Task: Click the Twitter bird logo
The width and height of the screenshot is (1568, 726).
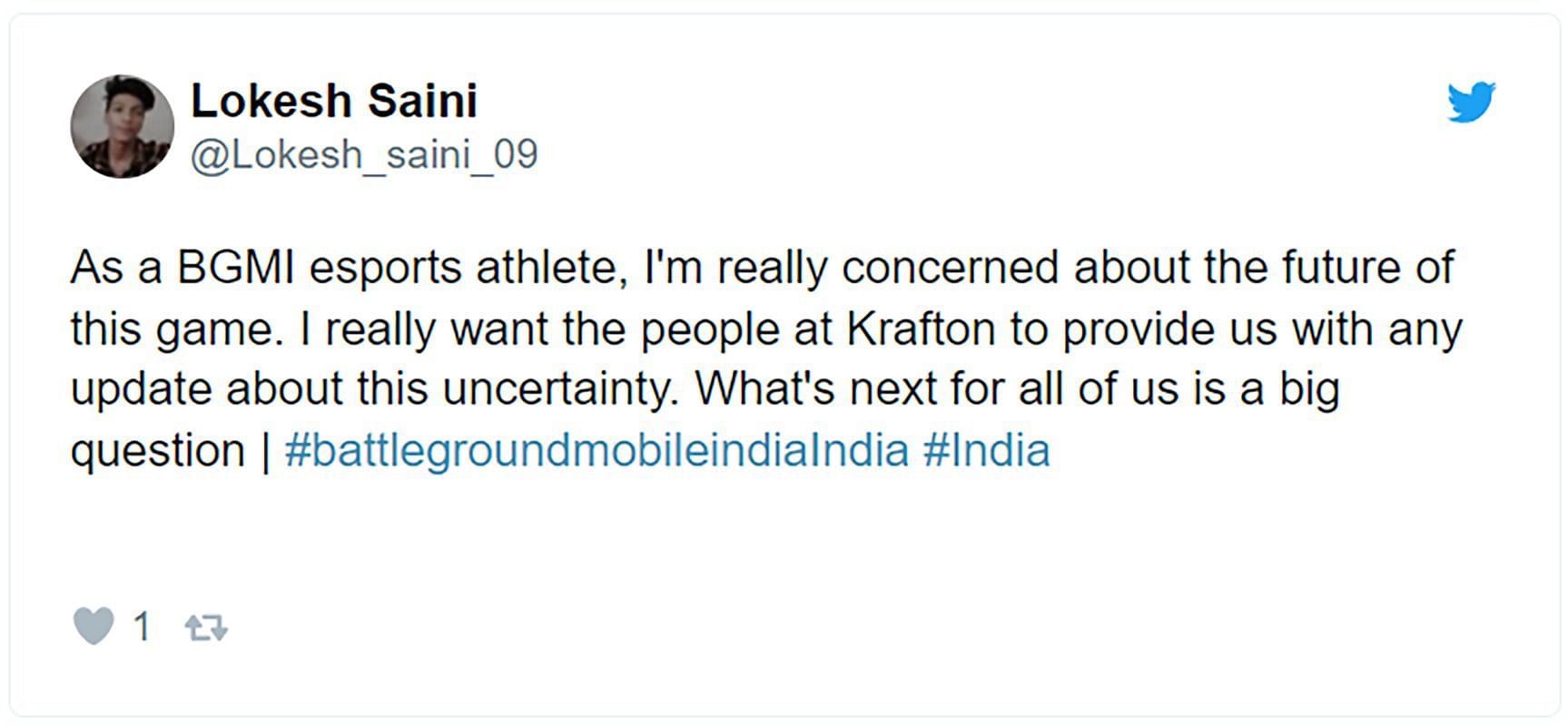Action: tap(1471, 102)
